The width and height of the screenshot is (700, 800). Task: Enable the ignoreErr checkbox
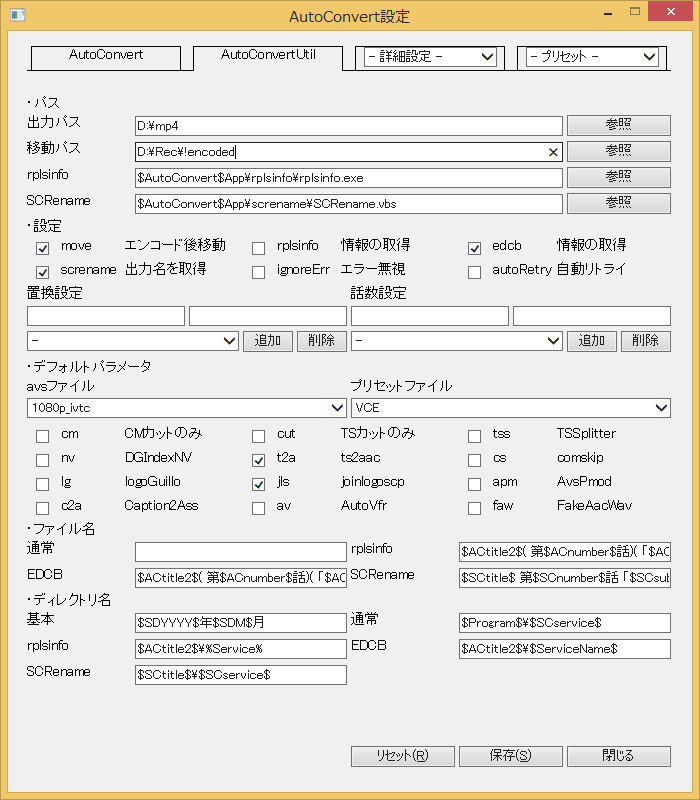tap(259, 272)
